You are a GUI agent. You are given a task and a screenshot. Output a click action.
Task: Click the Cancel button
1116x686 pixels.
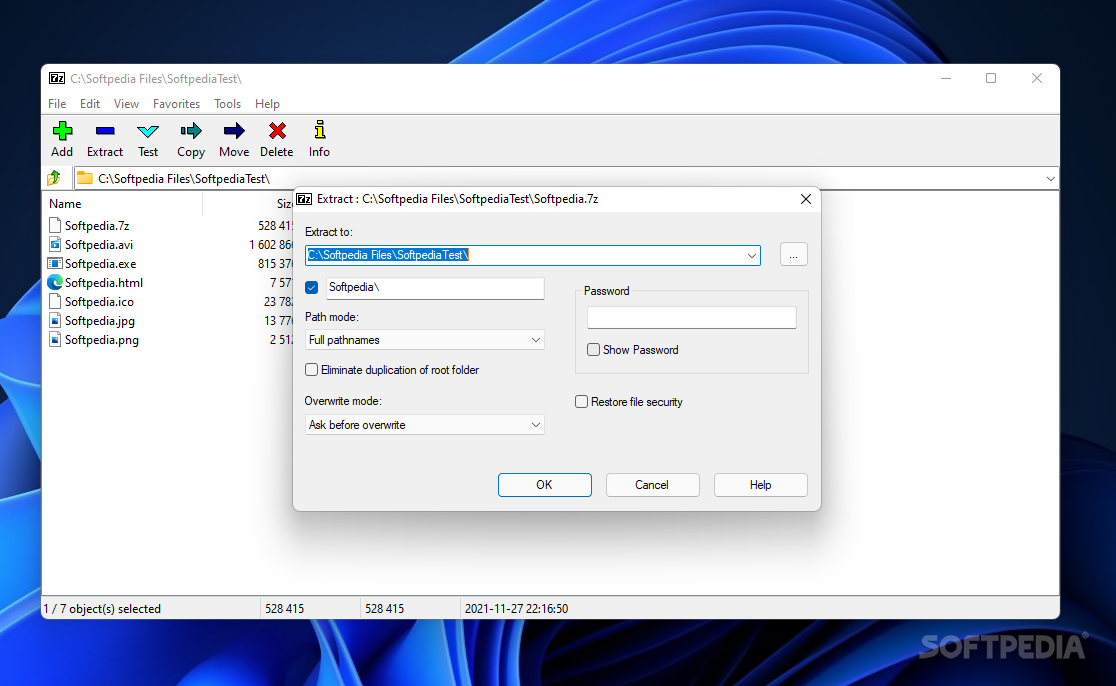tap(653, 485)
